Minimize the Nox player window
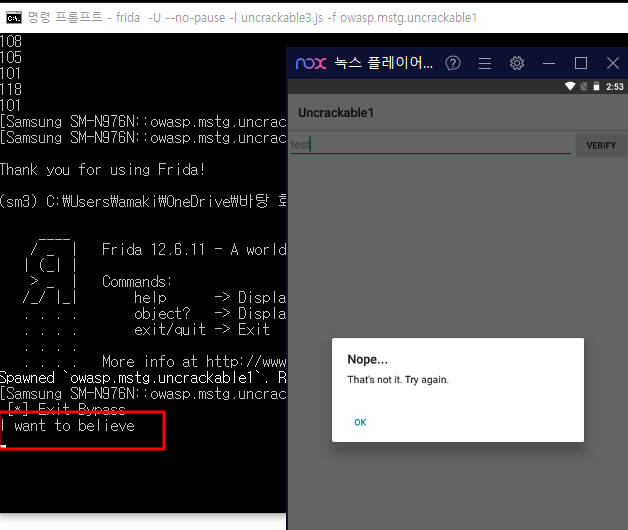 (549, 63)
